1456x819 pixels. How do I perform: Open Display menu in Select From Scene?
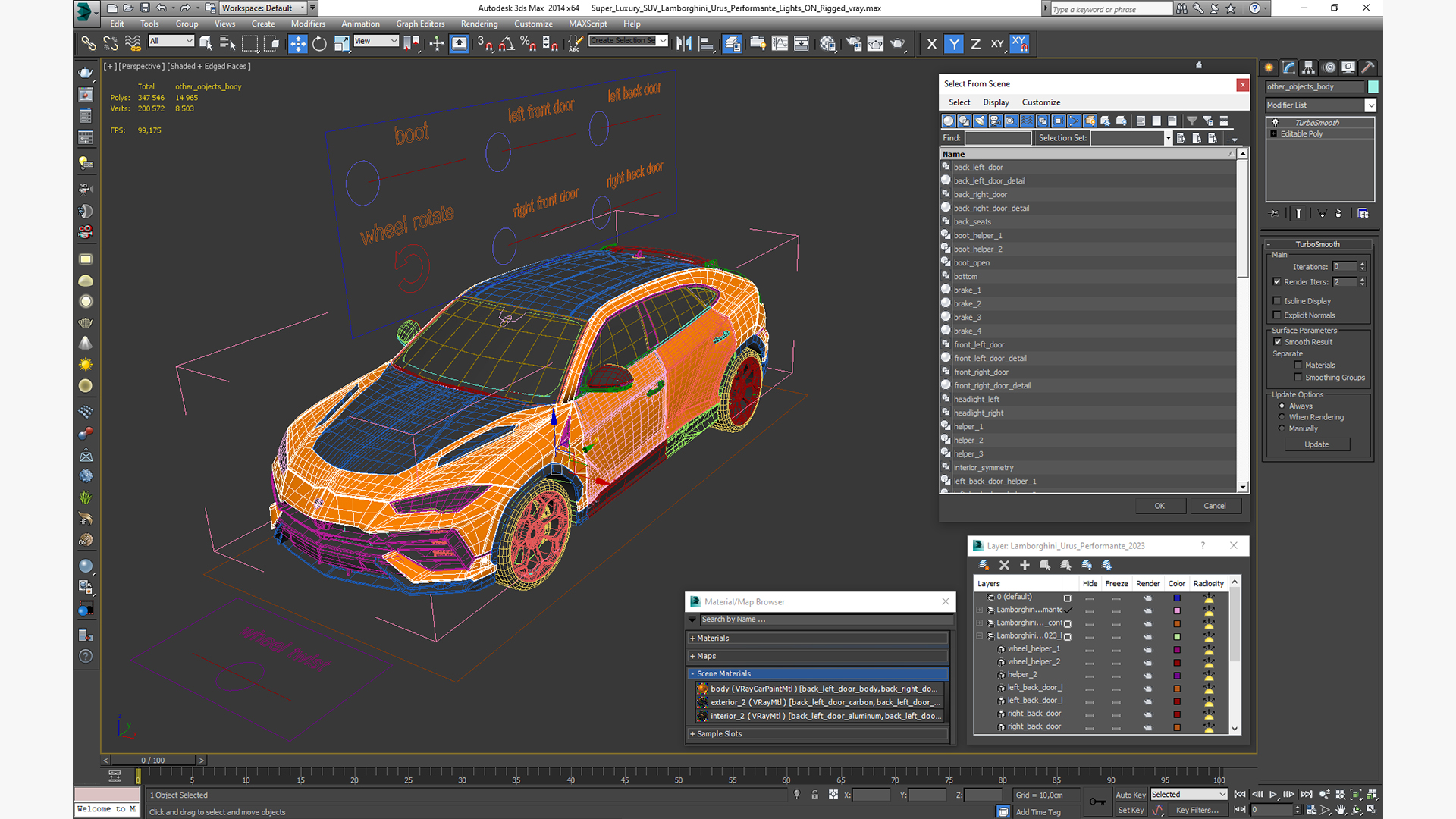(996, 102)
